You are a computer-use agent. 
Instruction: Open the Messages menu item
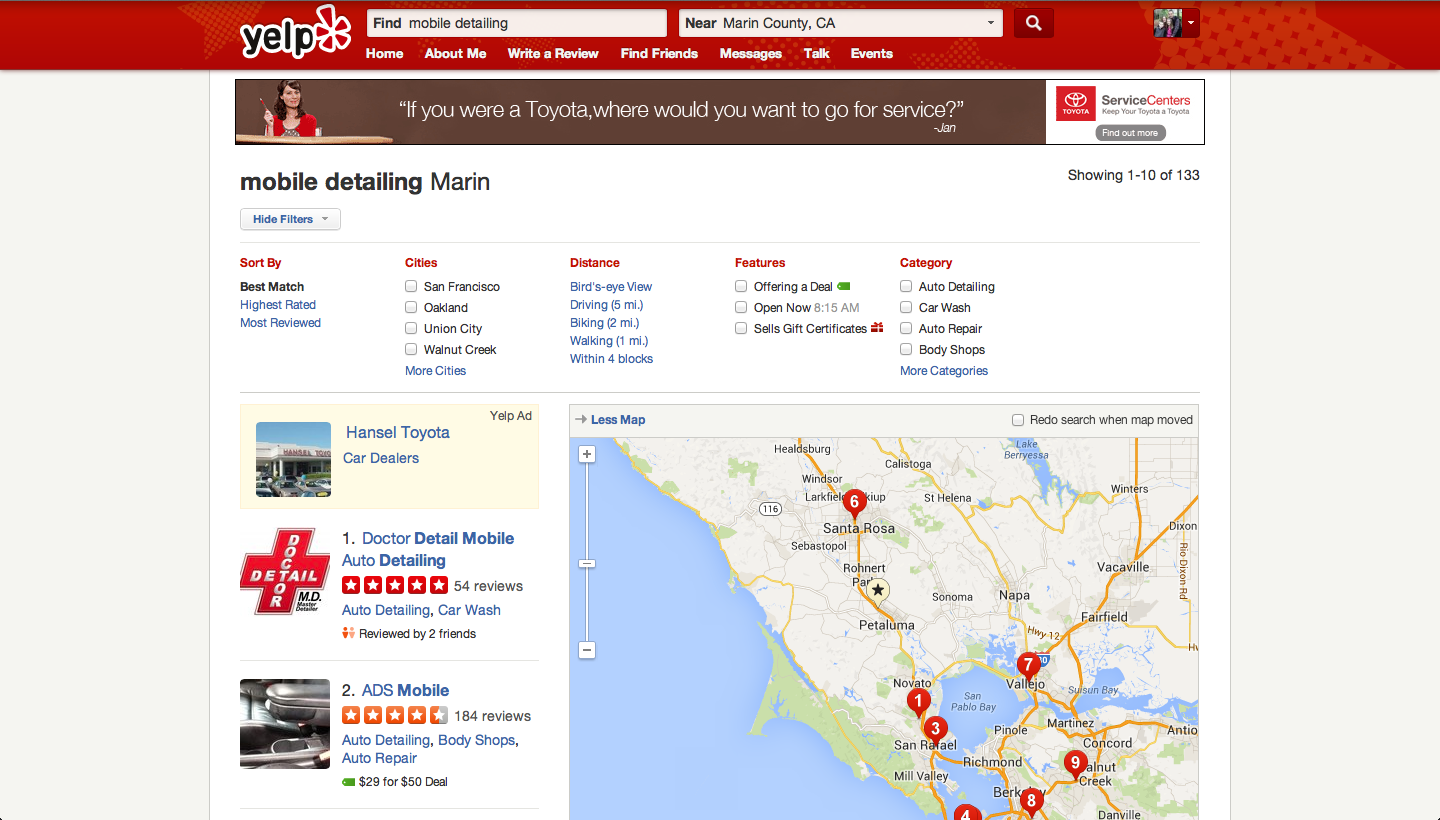(750, 54)
